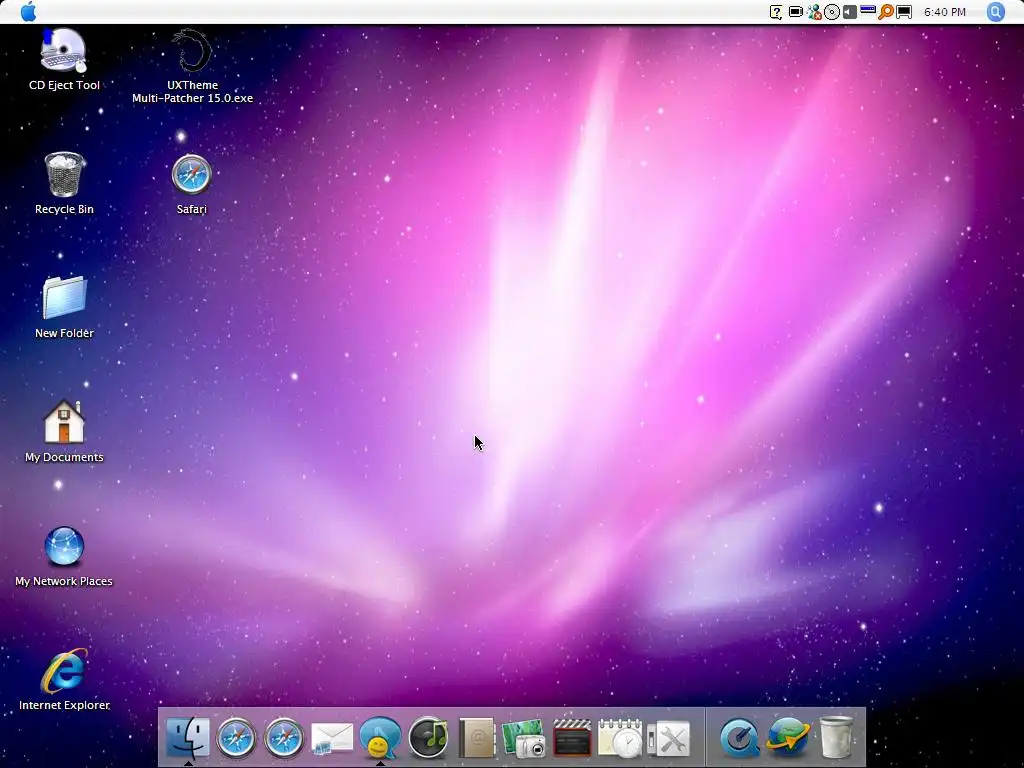This screenshot has height=768, width=1024.
Task: Select UXTheme Multi-Patcher 15.0.exe icon
Action: click(x=192, y=50)
